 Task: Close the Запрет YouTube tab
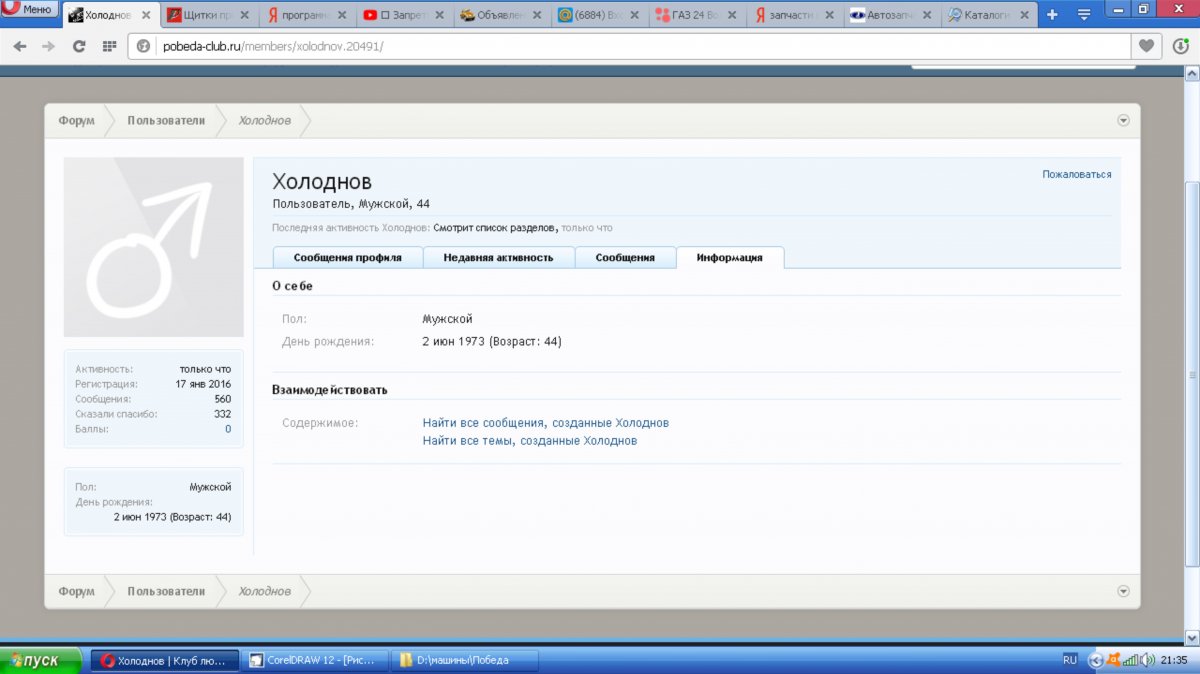pos(440,15)
